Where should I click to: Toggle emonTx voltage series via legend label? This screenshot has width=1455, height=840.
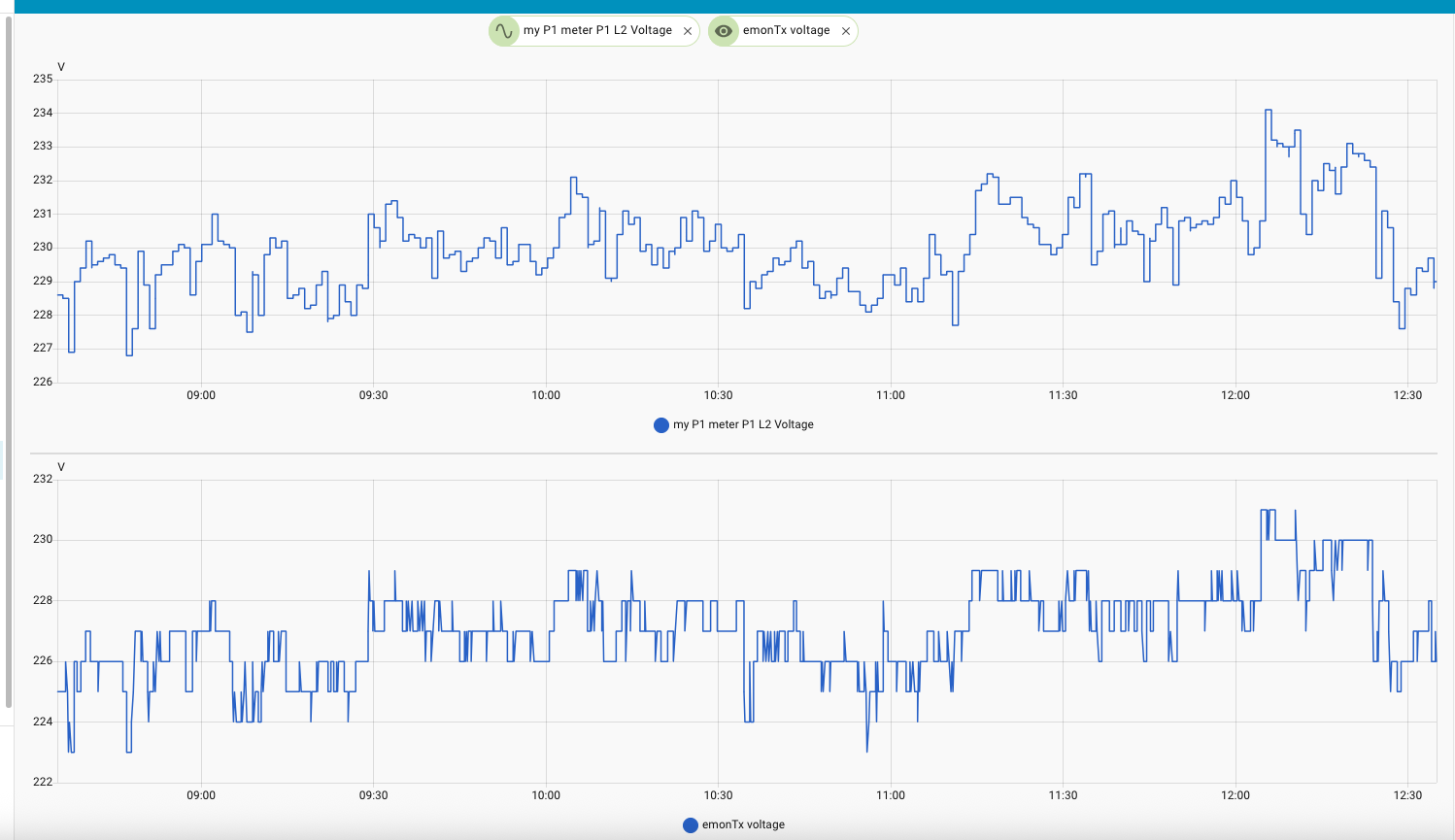(743, 825)
